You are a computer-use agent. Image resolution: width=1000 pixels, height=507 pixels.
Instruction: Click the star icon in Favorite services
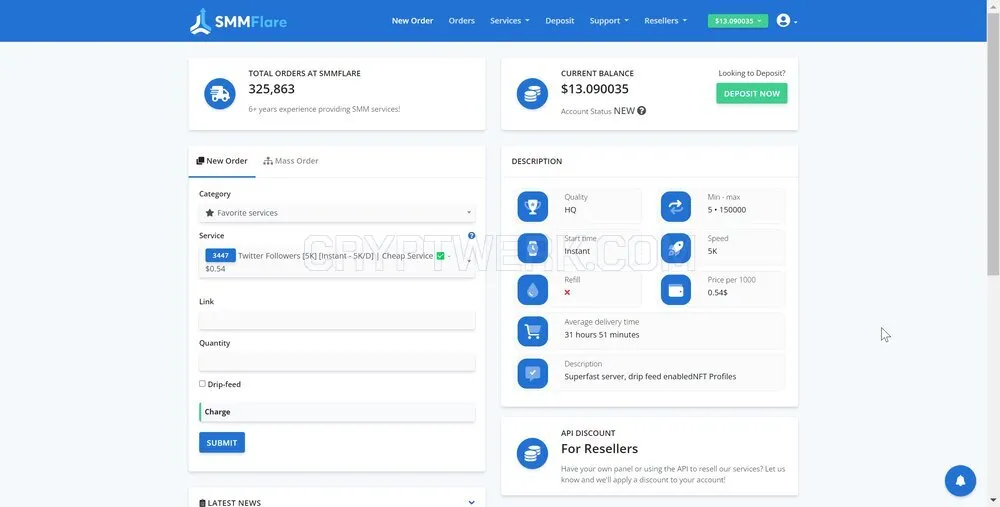click(x=210, y=213)
